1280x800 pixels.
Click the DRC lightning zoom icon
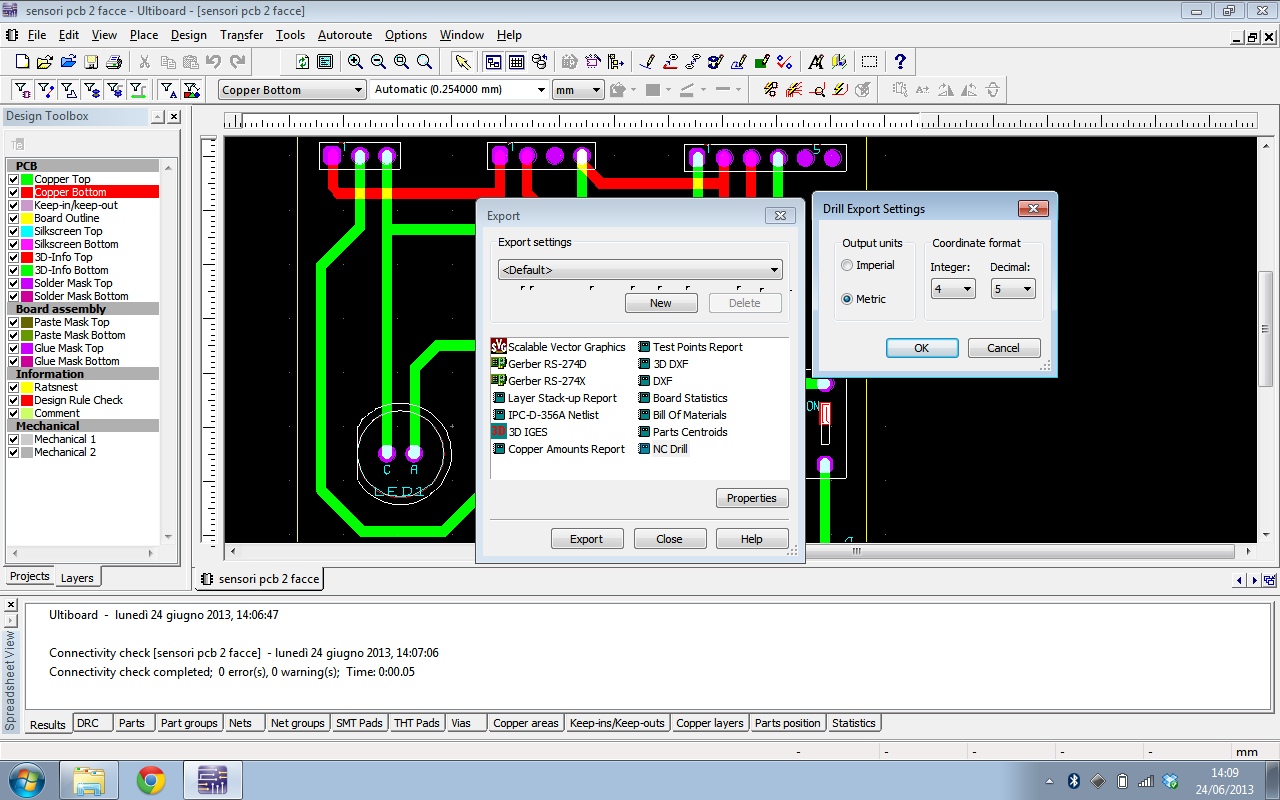point(817,89)
